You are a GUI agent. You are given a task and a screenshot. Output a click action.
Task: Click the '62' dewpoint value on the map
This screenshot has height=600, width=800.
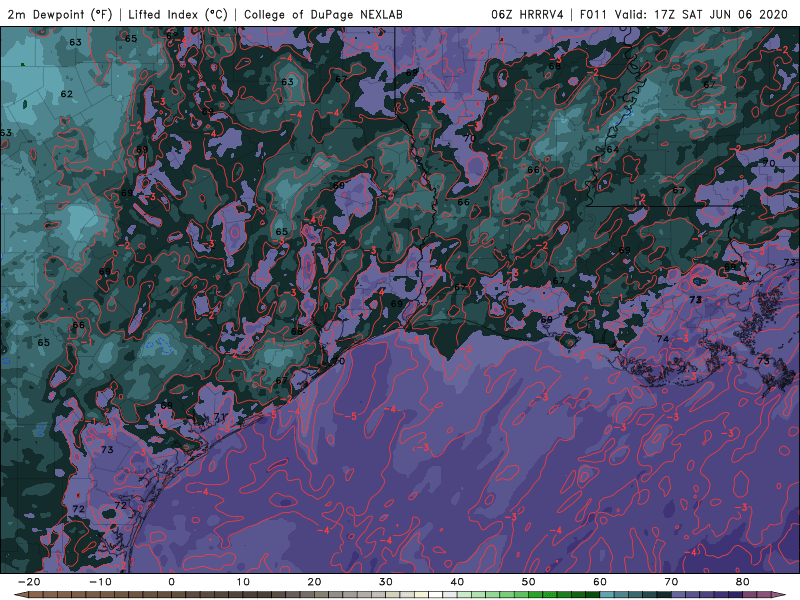(66, 94)
